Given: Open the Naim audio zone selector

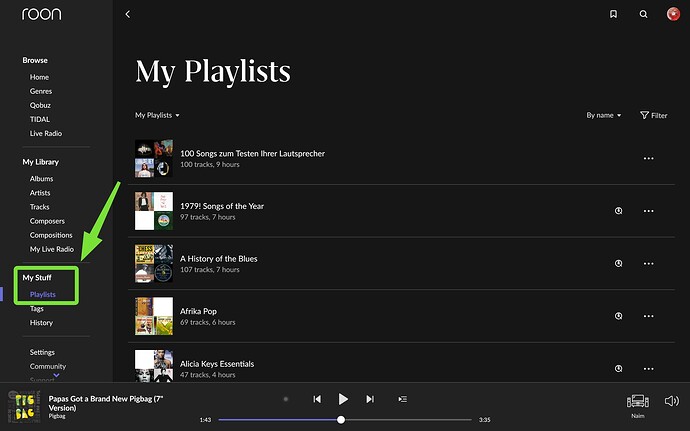Looking at the screenshot, I should click(x=638, y=405).
